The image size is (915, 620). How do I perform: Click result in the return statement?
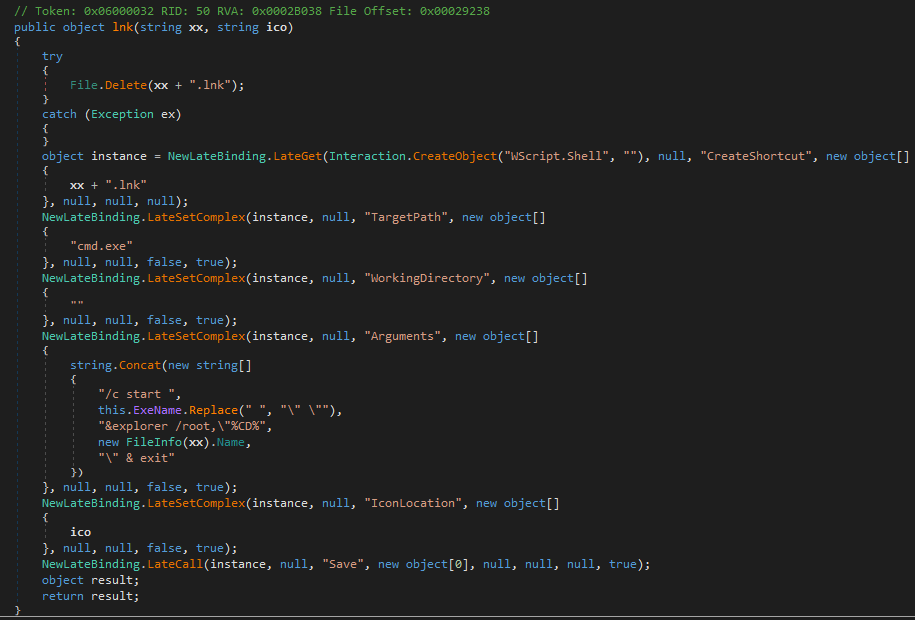pyautogui.click(x=112, y=596)
